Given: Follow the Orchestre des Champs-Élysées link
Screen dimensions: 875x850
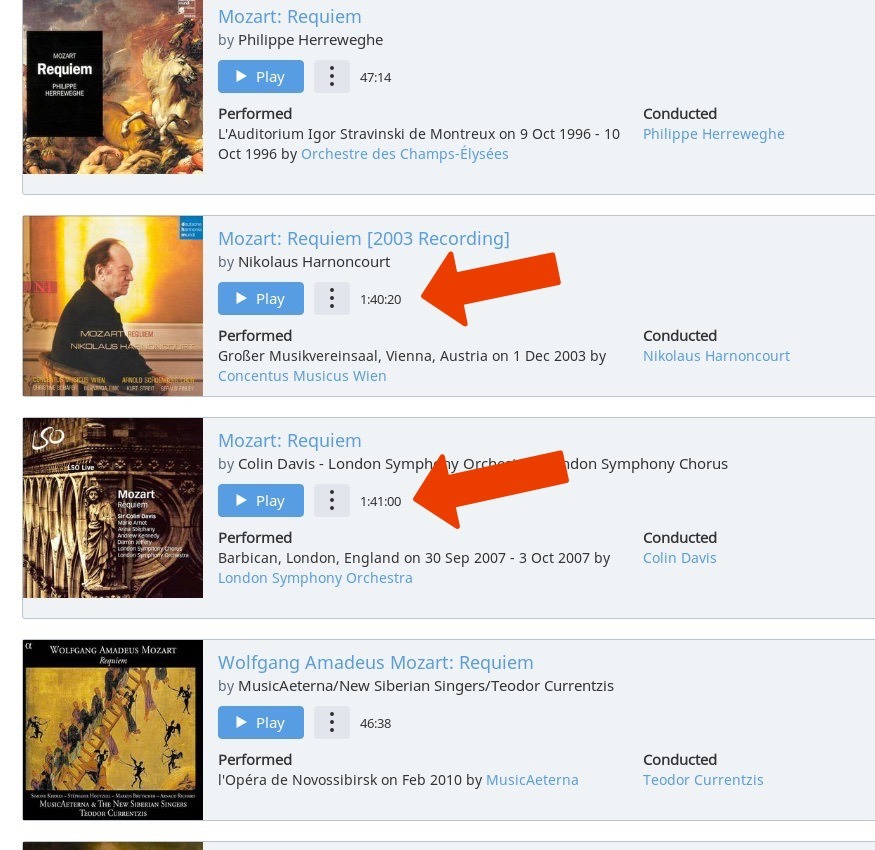Looking at the screenshot, I should (405, 154).
